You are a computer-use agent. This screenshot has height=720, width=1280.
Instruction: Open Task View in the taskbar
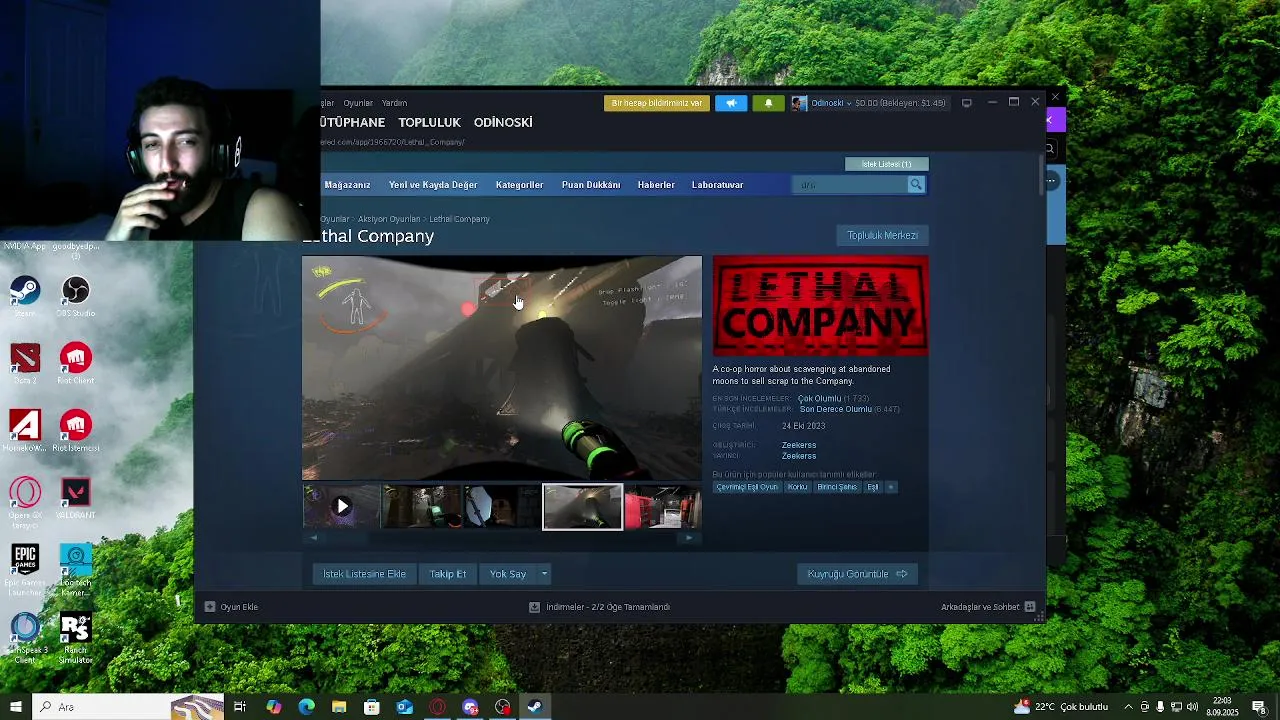click(x=240, y=707)
